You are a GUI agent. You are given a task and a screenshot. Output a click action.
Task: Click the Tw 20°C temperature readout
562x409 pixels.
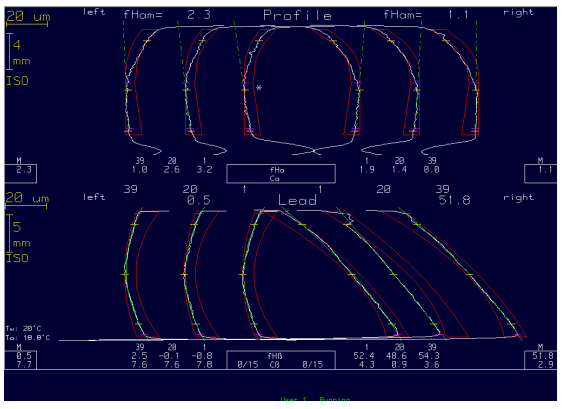[x=23, y=328]
